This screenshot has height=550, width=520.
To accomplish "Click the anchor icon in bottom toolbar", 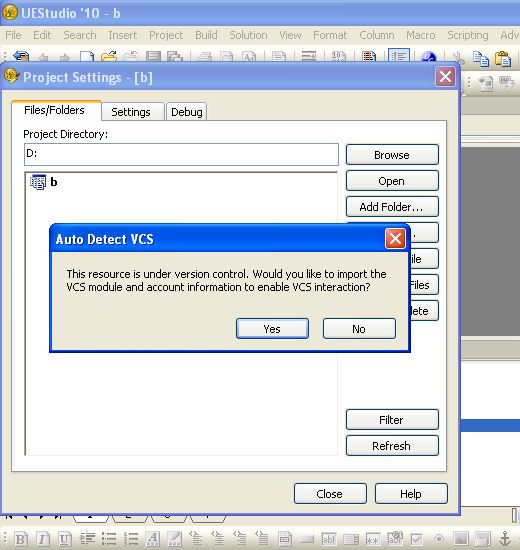I will (505, 539).
